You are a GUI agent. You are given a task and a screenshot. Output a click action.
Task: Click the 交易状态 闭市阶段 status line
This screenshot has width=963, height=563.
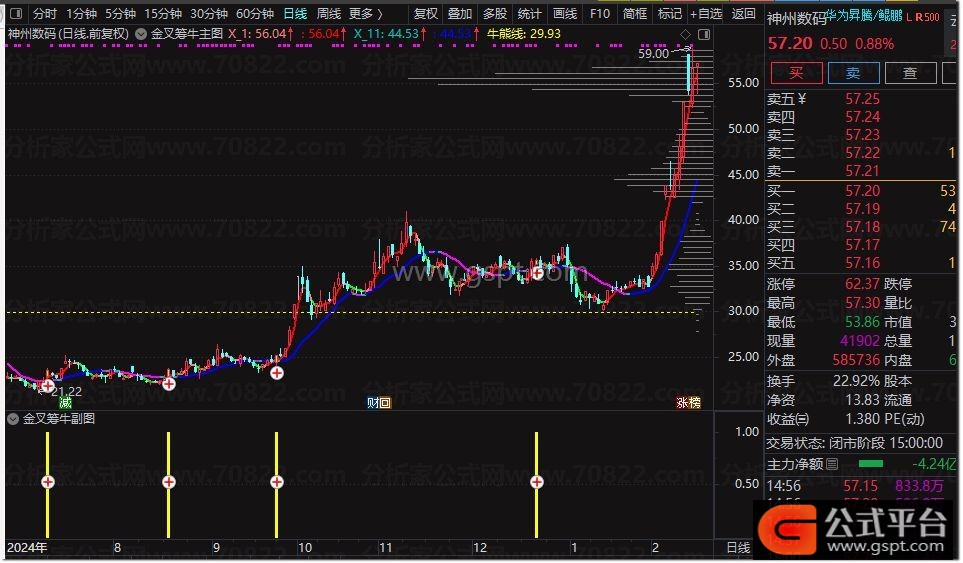pyautogui.click(x=854, y=443)
